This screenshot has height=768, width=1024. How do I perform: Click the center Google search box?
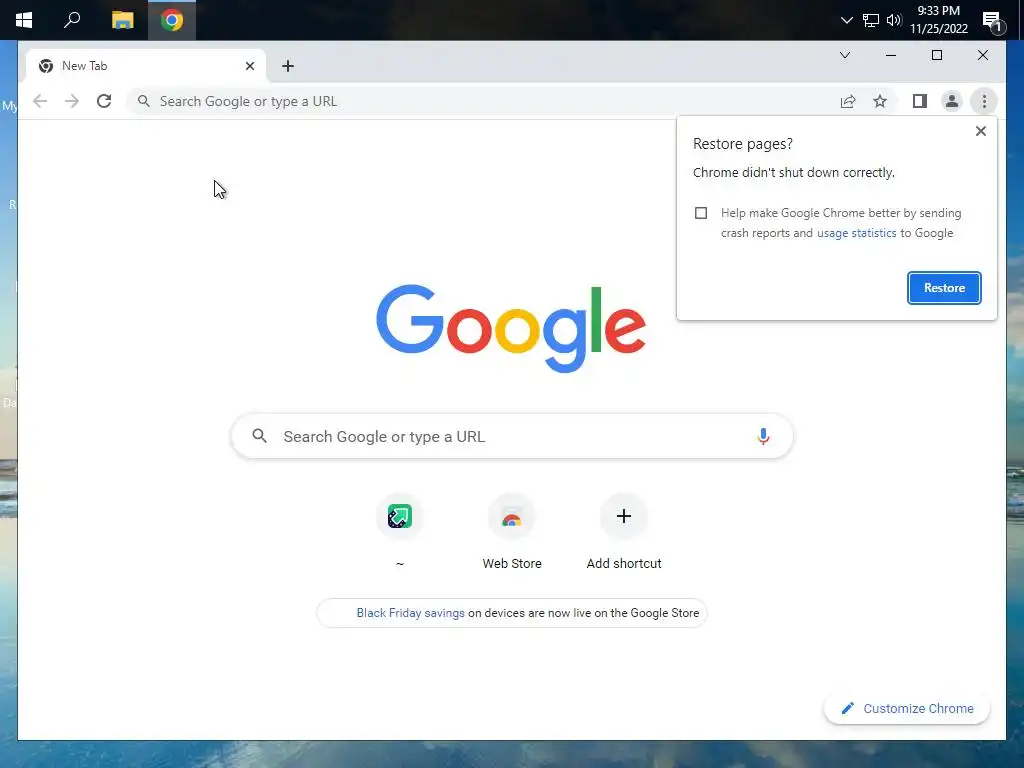[512, 436]
